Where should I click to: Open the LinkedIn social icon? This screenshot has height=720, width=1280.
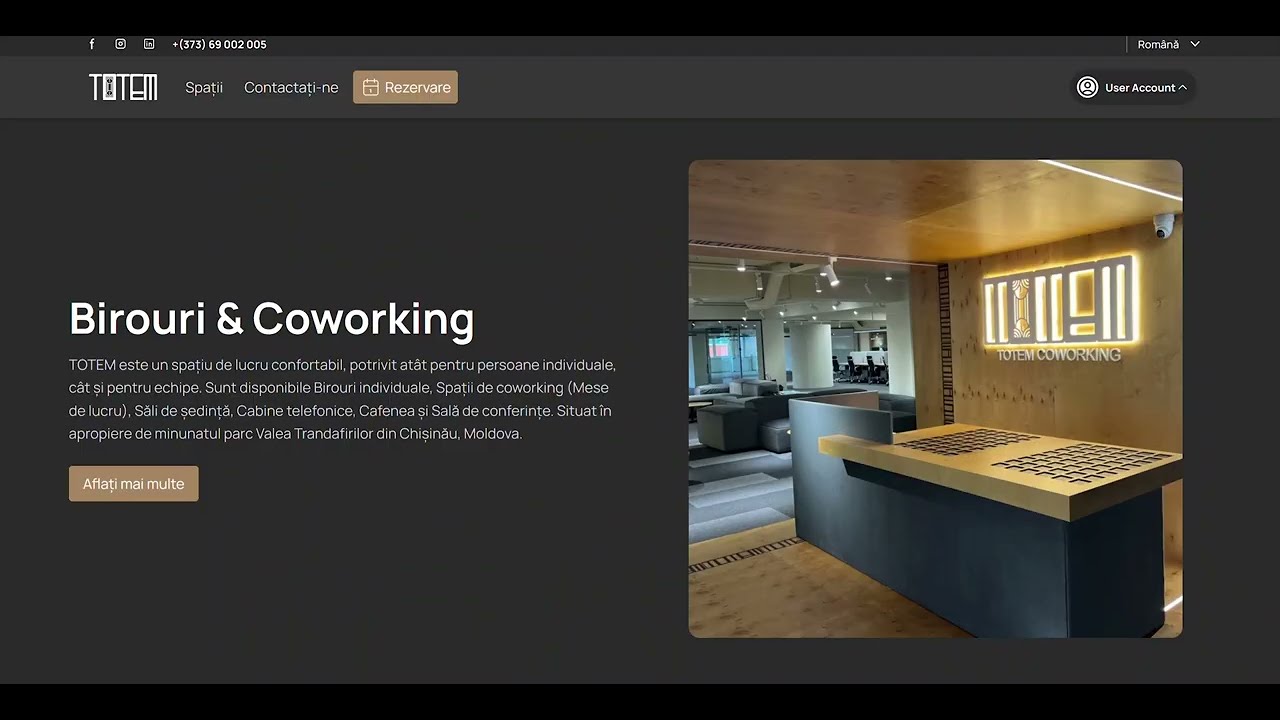pyautogui.click(x=149, y=44)
